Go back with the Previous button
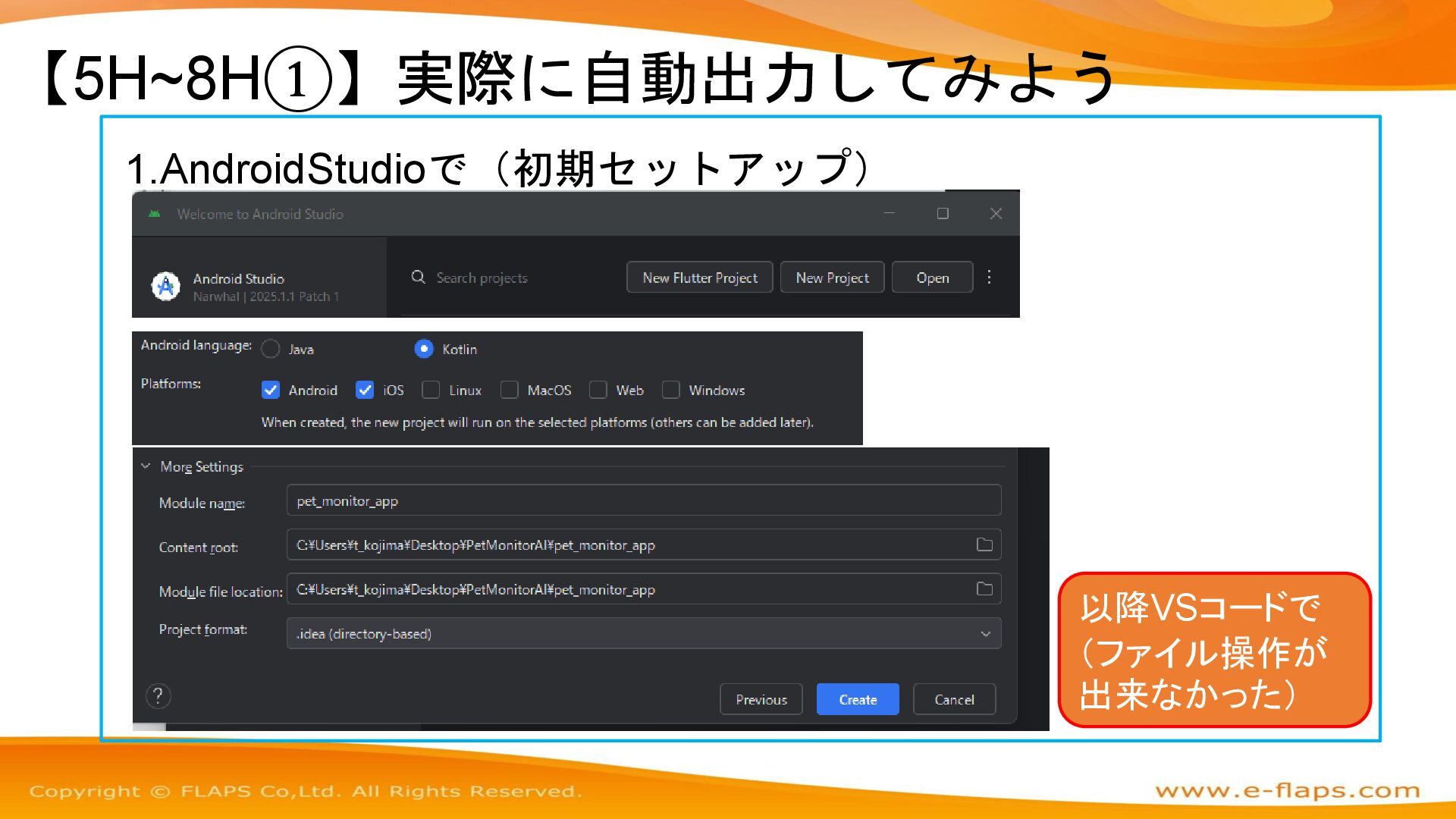The width and height of the screenshot is (1456, 819). click(x=761, y=699)
